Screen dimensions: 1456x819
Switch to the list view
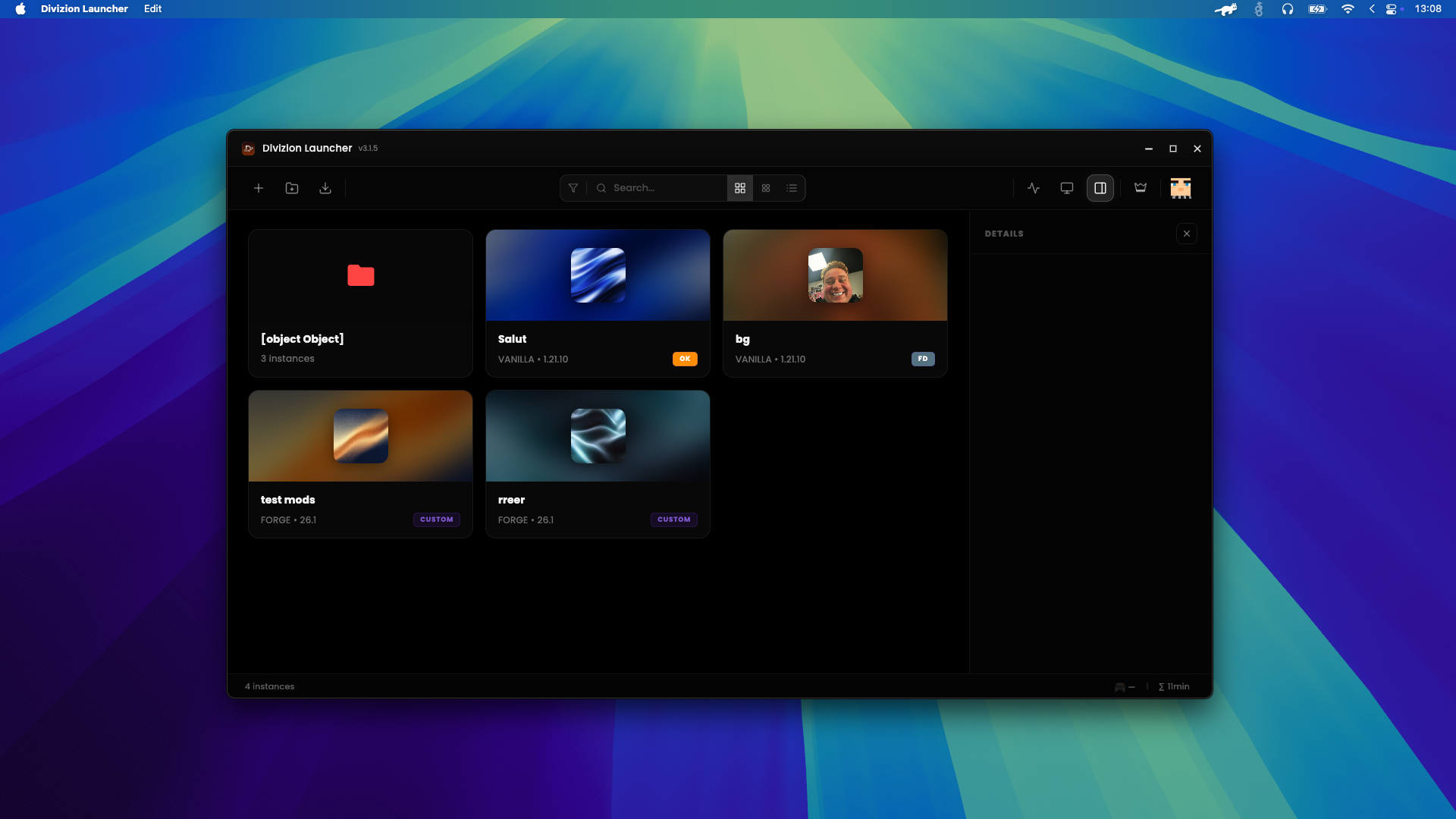tap(792, 188)
